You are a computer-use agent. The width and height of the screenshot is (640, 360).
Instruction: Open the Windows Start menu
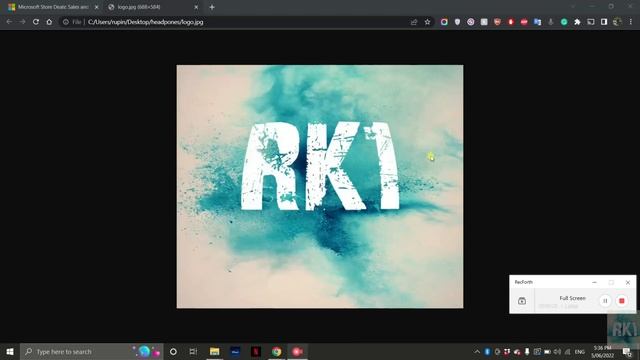click(10, 351)
